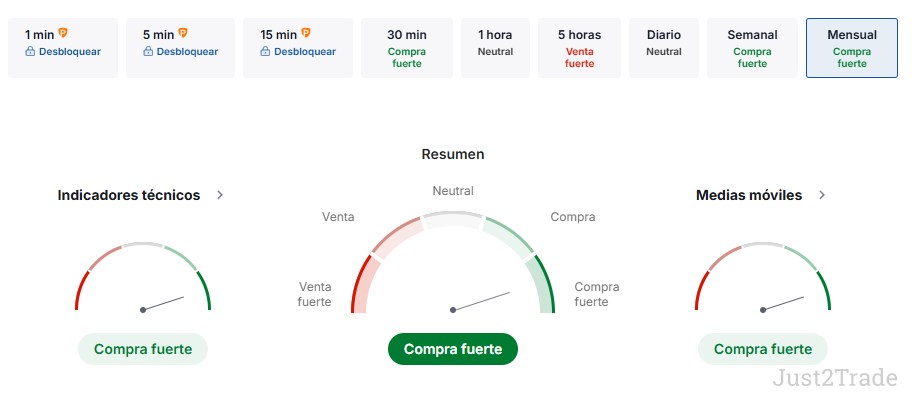This screenshot has height=406, width=917.
Task: Open the Indicadores técnicos heading link
Action: [x=129, y=195]
